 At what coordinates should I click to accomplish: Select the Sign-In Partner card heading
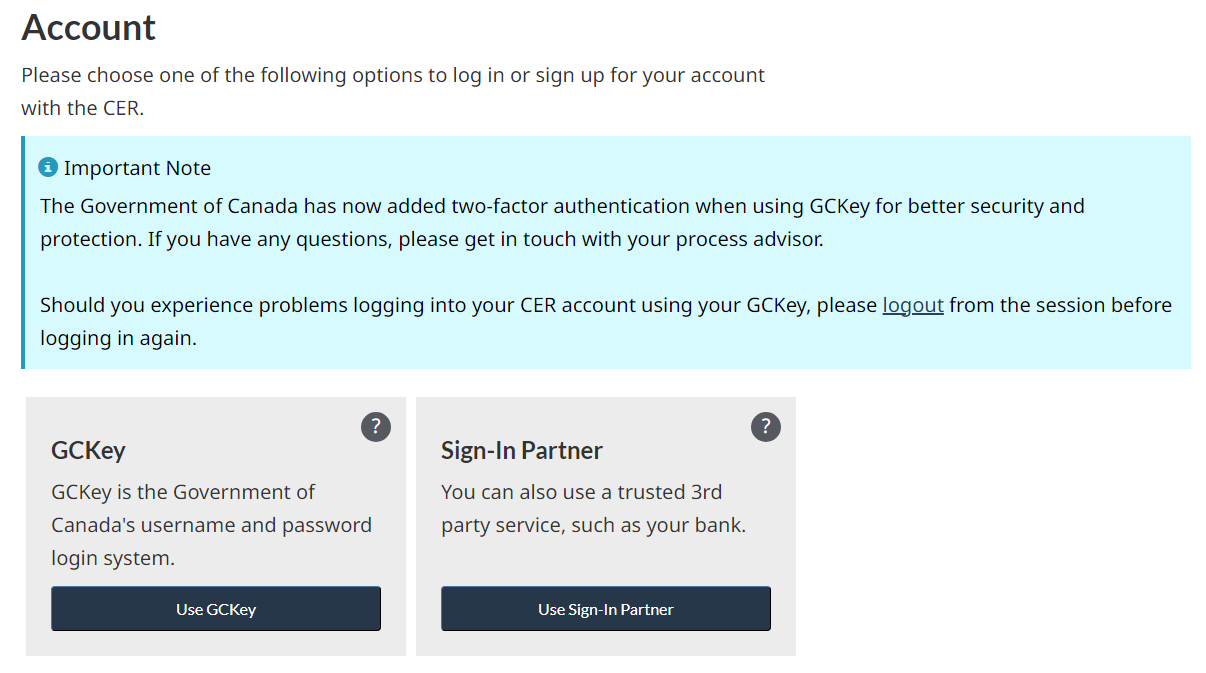point(521,450)
